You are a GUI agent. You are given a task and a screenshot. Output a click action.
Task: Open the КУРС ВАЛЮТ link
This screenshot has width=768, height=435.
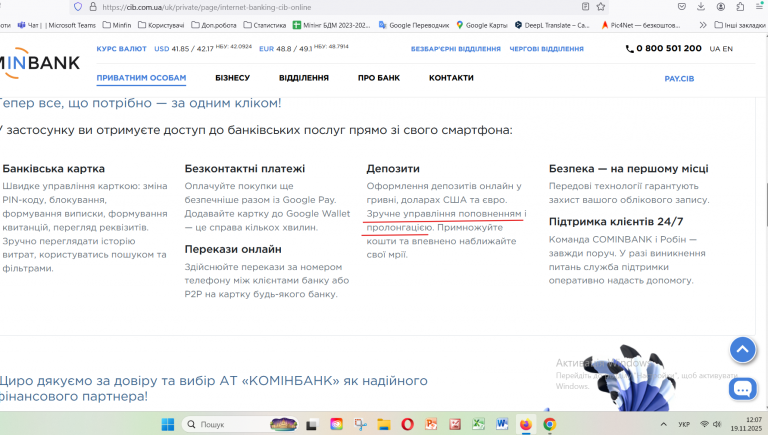coord(121,49)
